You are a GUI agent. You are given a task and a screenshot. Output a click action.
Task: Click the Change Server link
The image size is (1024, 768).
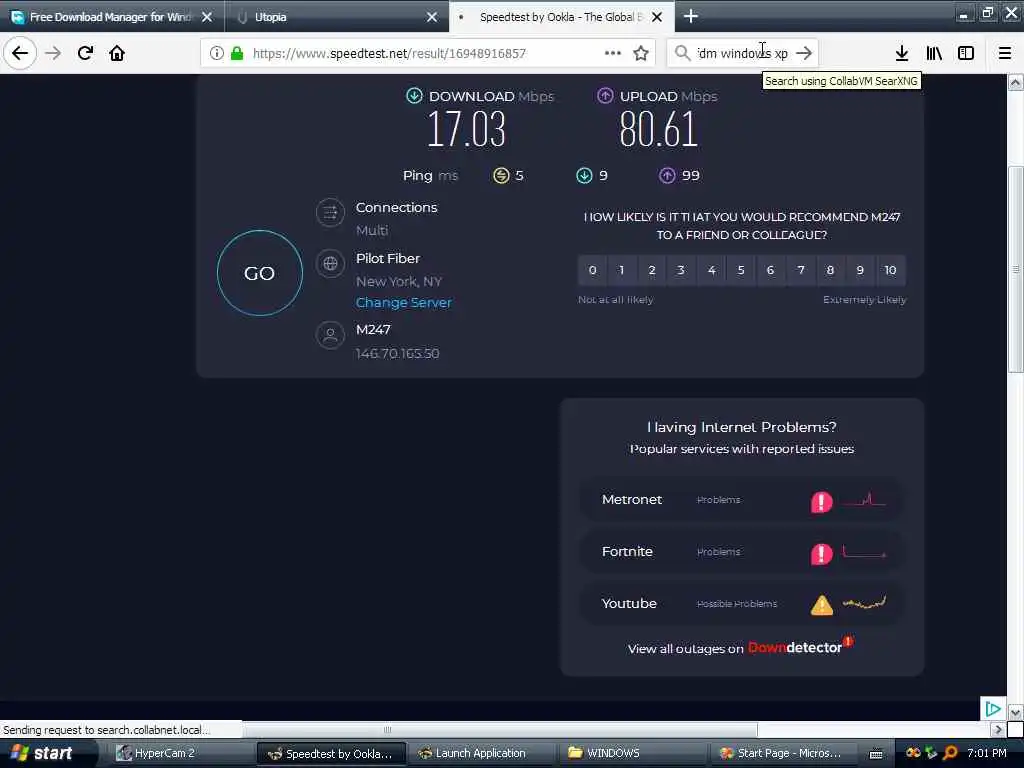coord(404,302)
